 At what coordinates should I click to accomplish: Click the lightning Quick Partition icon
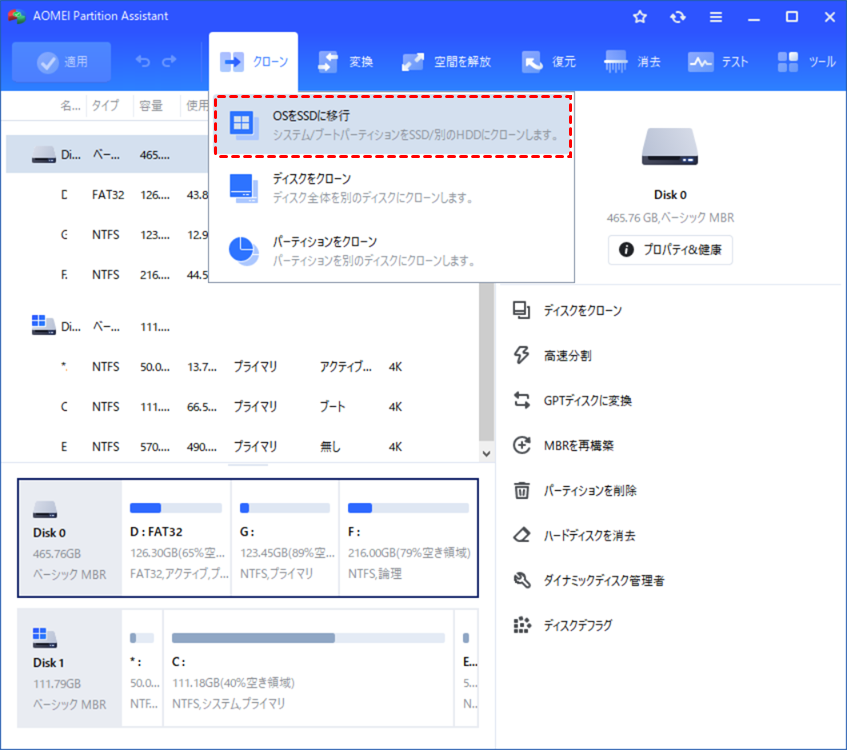tap(521, 355)
